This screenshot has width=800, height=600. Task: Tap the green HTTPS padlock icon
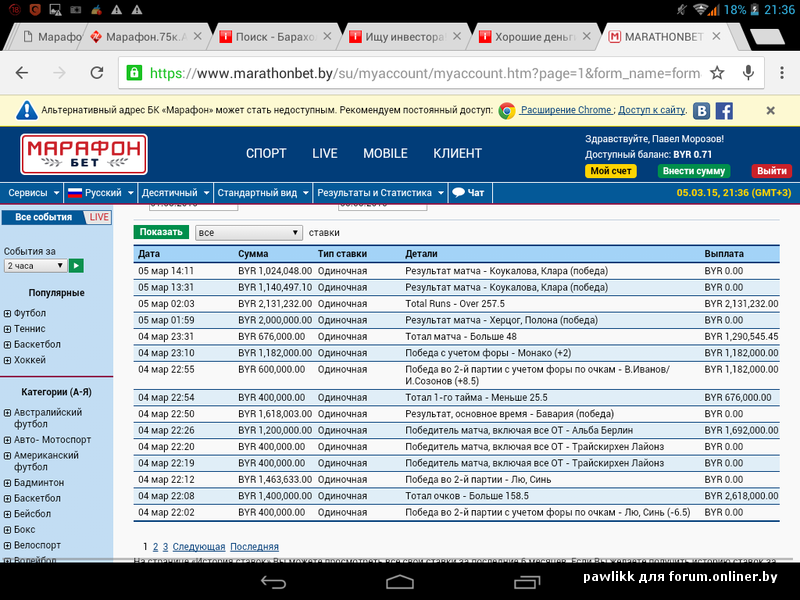(x=134, y=72)
